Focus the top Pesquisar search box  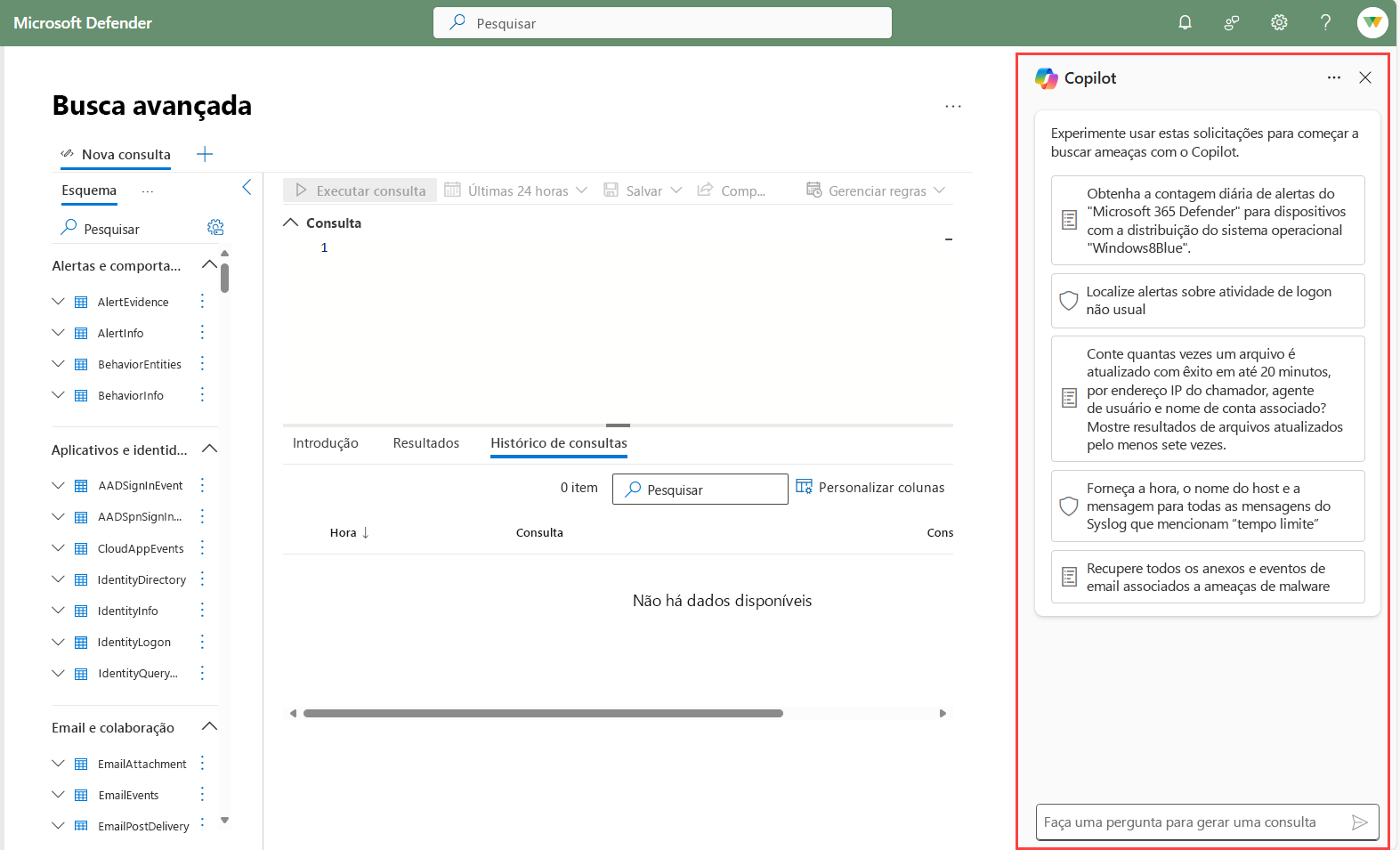coord(662,23)
